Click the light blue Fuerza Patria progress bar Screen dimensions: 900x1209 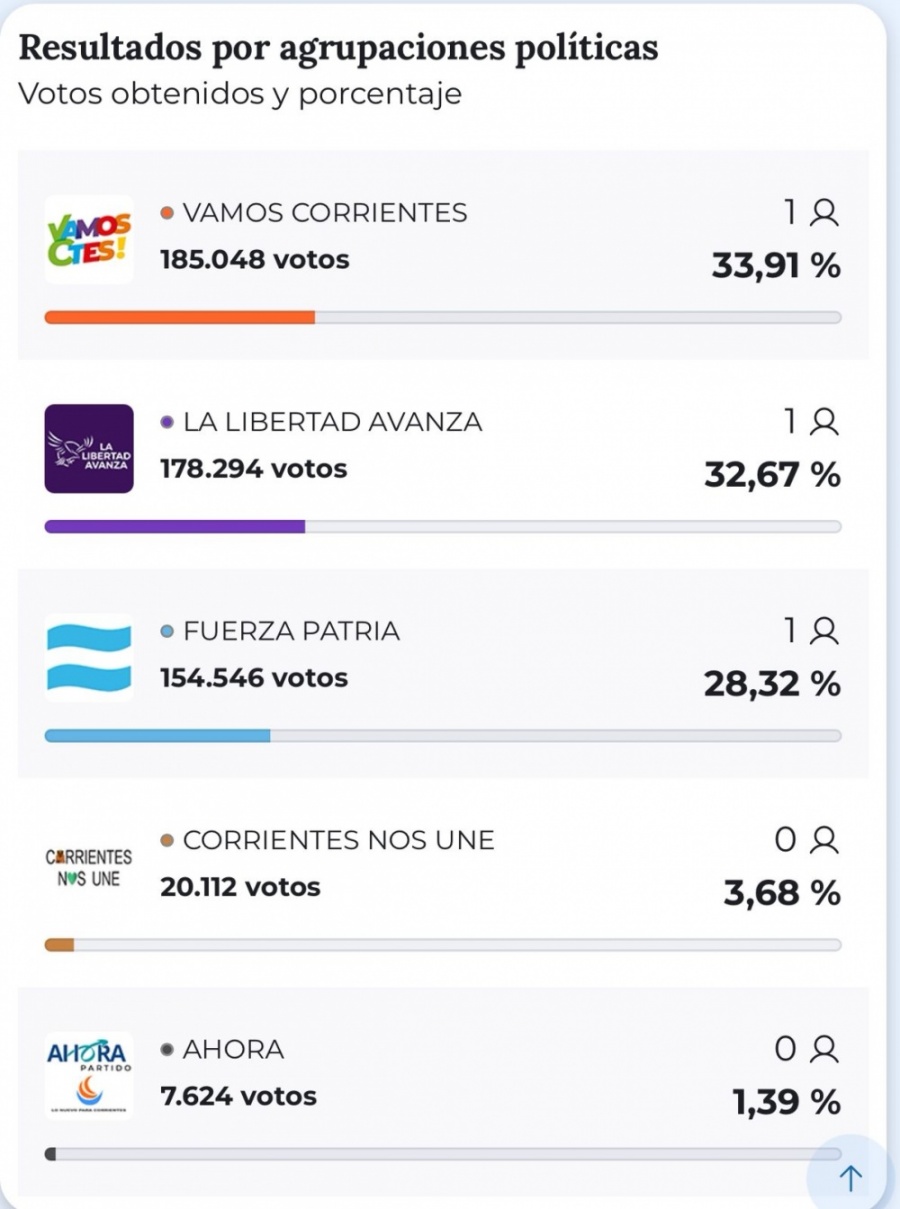[158, 736]
